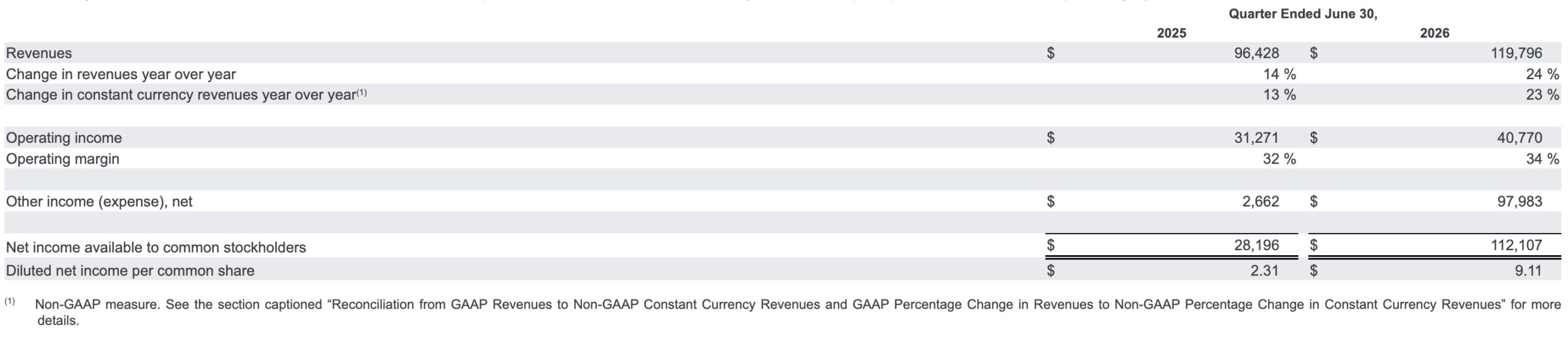Select the 2026 column header
1568x341 pixels.
coord(1434,33)
